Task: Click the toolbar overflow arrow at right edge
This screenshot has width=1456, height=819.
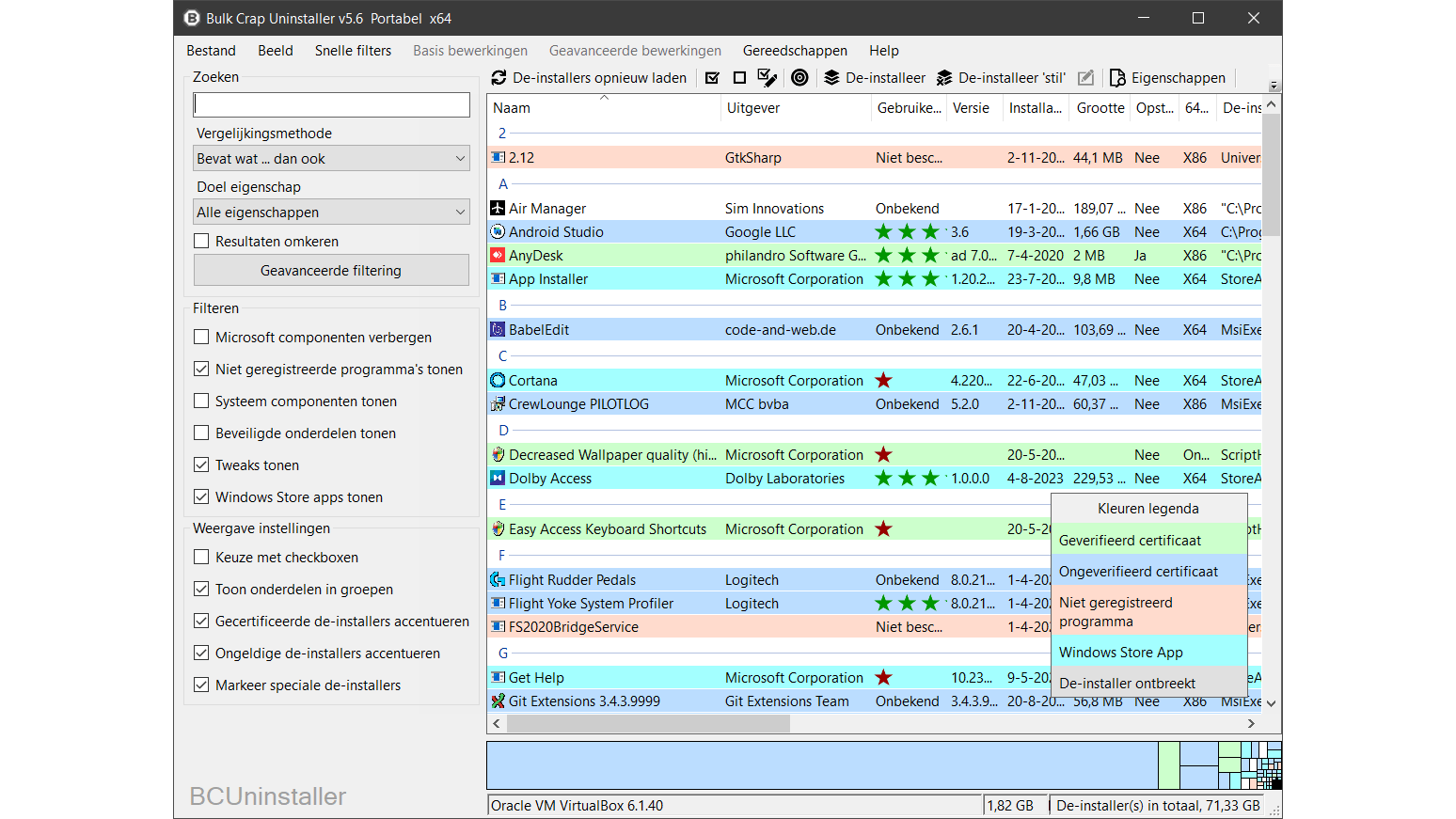Action: click(x=1274, y=85)
